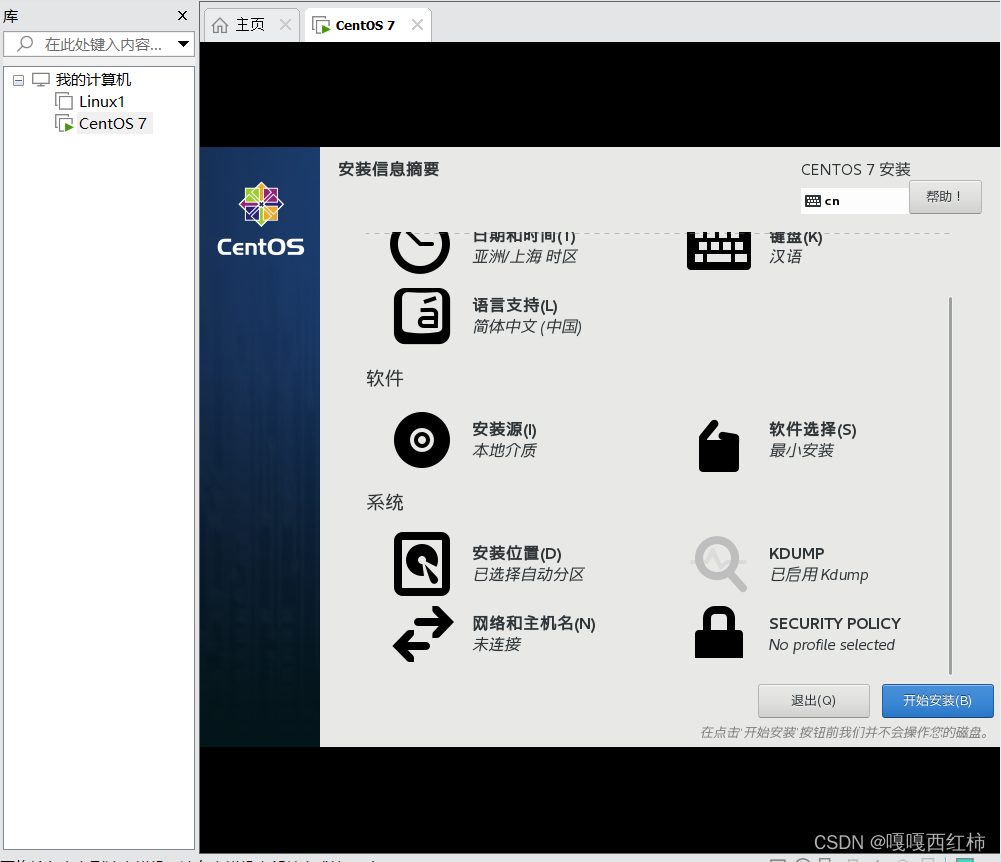This screenshot has width=1001, height=862.
Task: Open 安装位置(D) settings
Action: tap(516, 554)
